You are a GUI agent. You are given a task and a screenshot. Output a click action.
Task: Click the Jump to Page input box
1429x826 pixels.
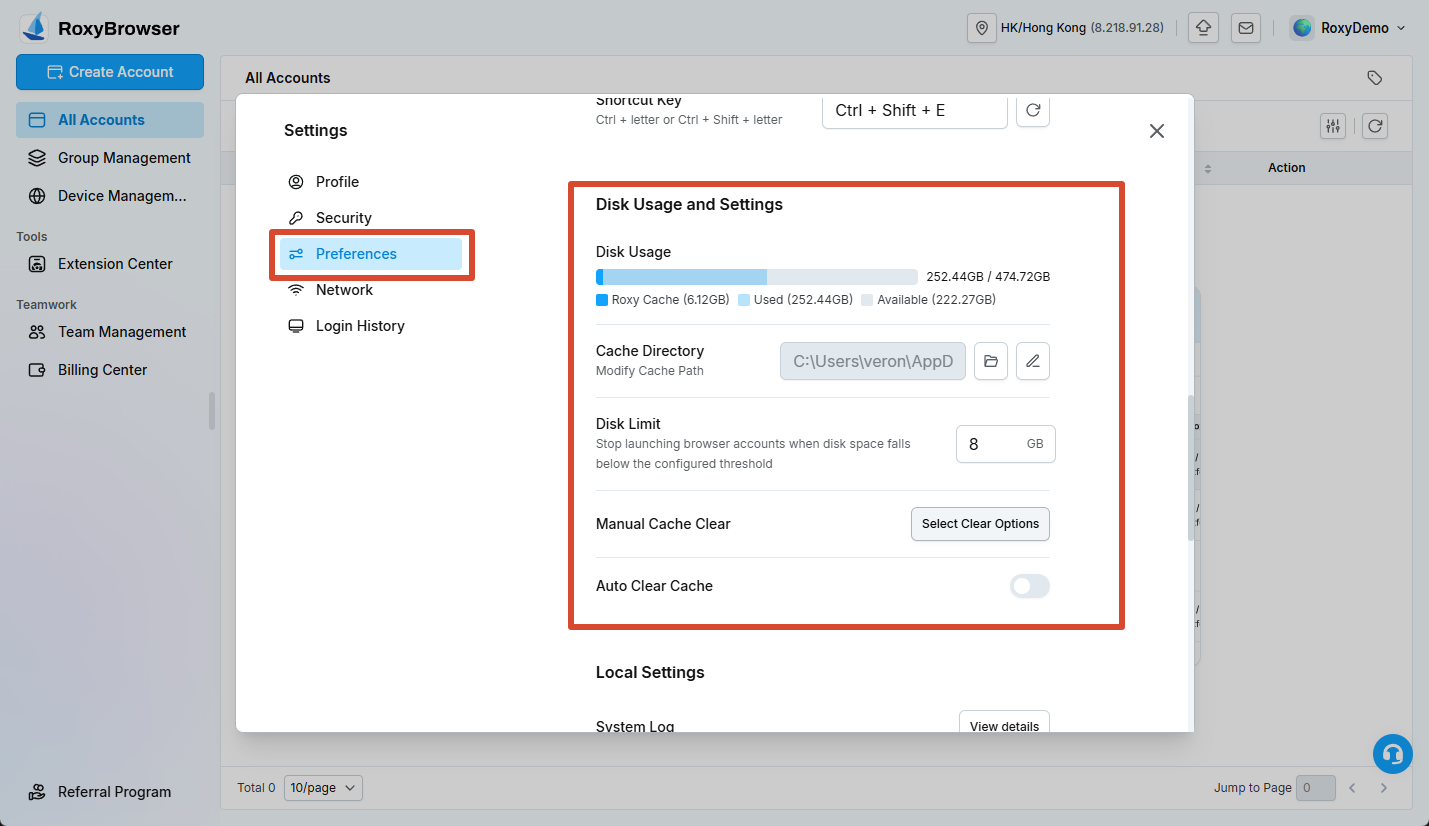[1316, 788]
